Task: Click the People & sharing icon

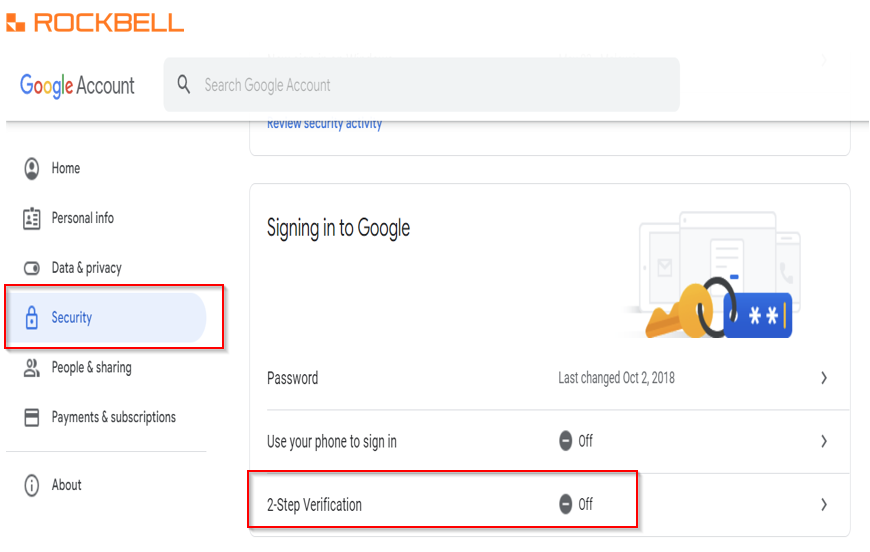Action: [x=32, y=368]
